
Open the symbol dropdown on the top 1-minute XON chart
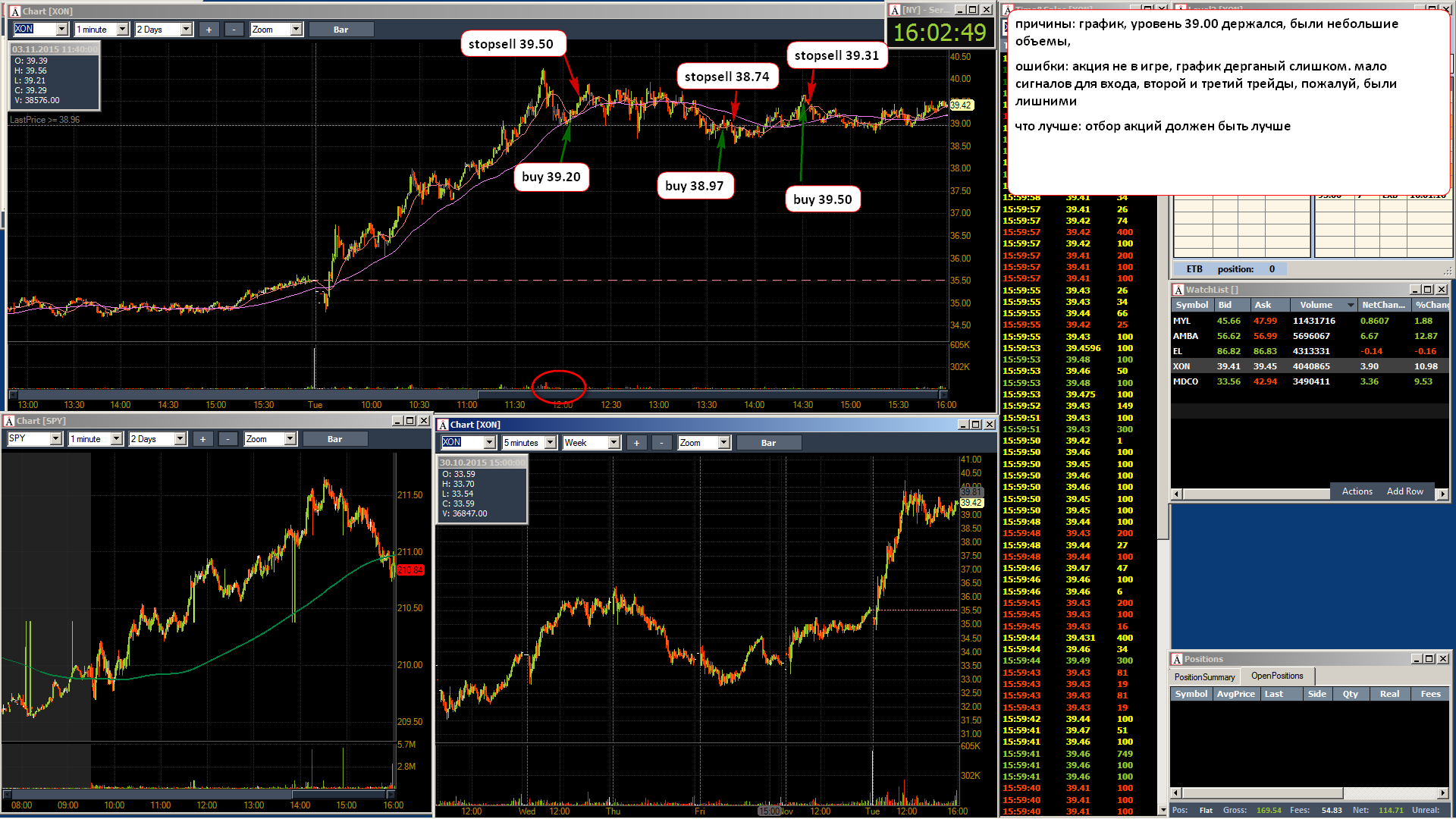point(61,30)
